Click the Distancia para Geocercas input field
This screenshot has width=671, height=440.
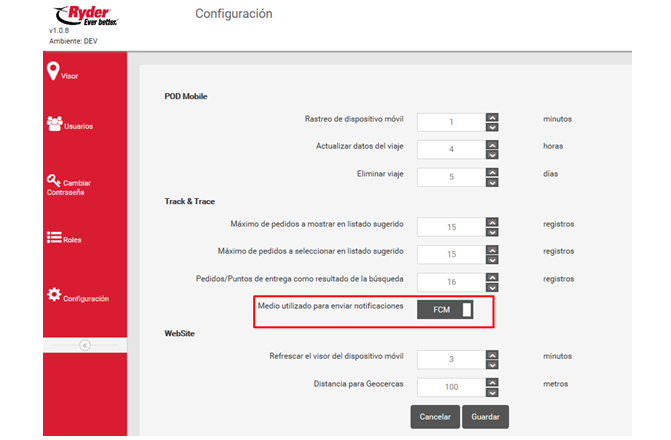(451, 386)
